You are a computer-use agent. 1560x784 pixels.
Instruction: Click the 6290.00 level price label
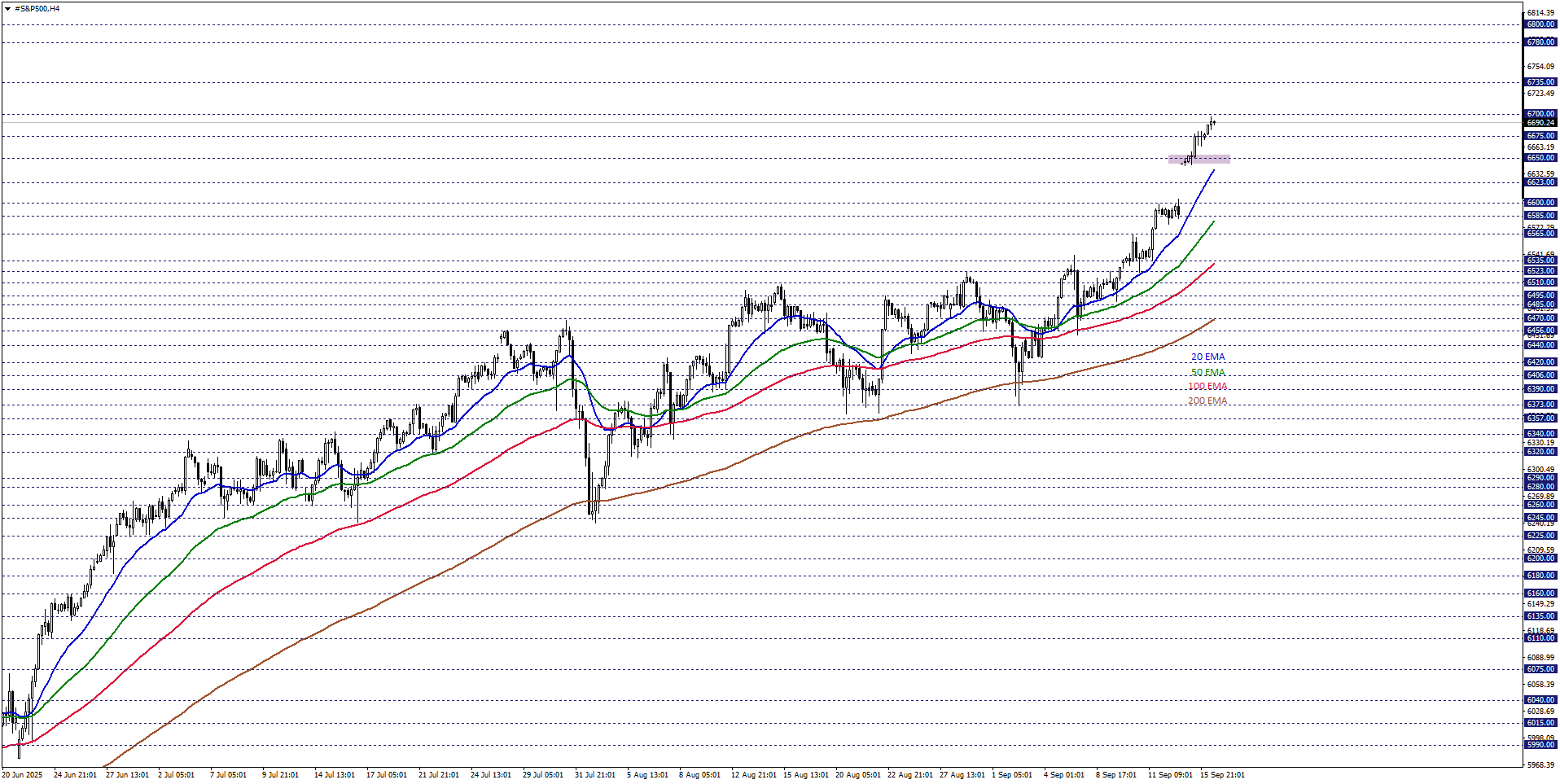coord(1540,478)
